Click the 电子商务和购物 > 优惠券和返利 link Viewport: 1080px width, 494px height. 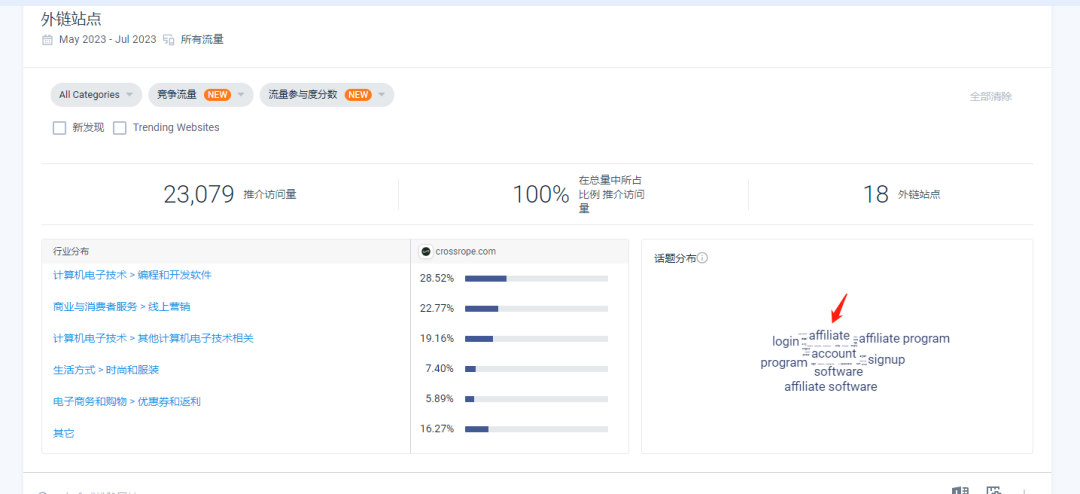click(127, 401)
